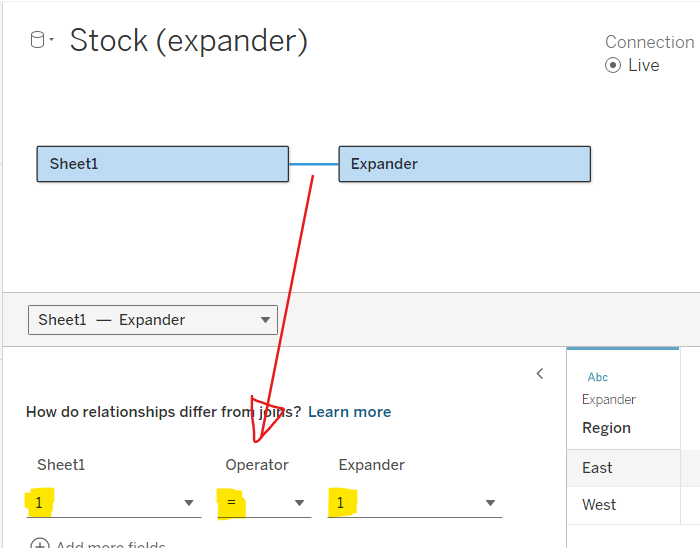The image size is (700, 548).
Task: Click the Expander table label above Region
Action: (608, 399)
